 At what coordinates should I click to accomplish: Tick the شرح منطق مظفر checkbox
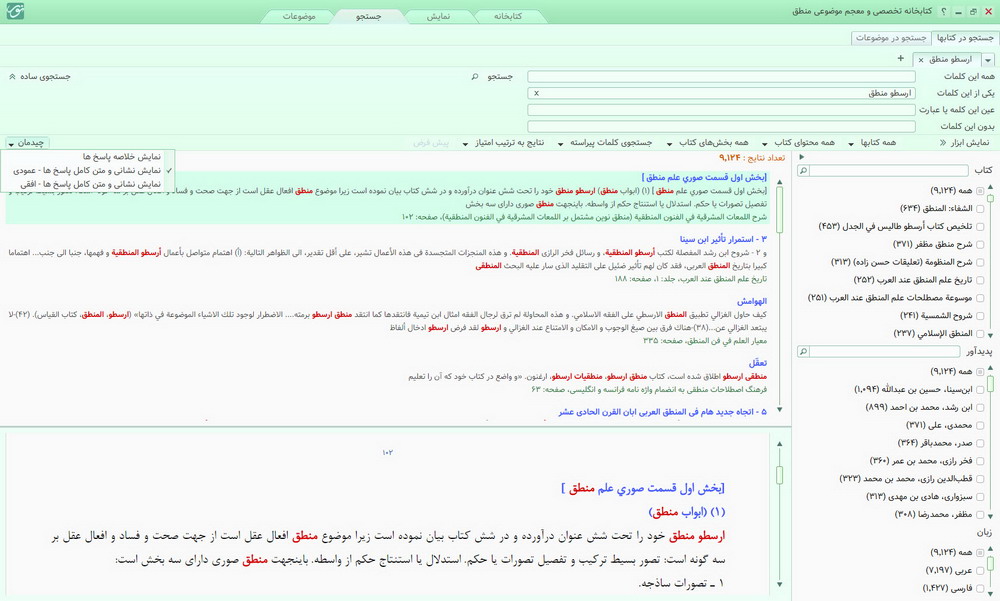point(980,244)
